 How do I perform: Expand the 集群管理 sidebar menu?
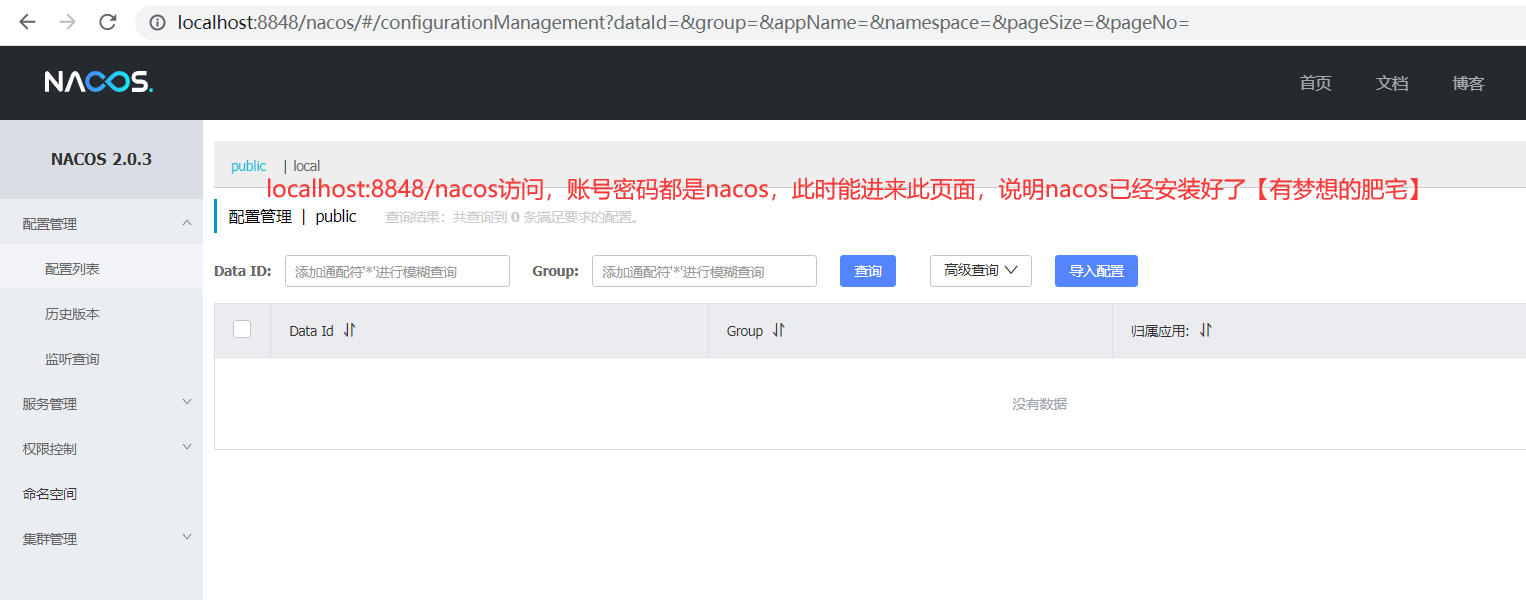[x=101, y=539]
